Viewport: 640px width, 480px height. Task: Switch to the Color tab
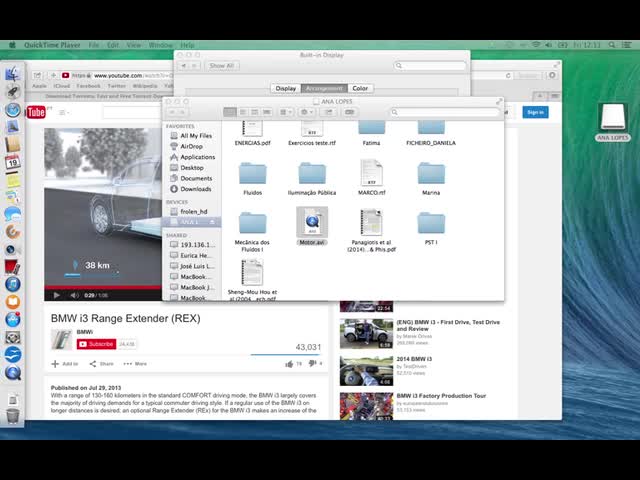coord(360,88)
